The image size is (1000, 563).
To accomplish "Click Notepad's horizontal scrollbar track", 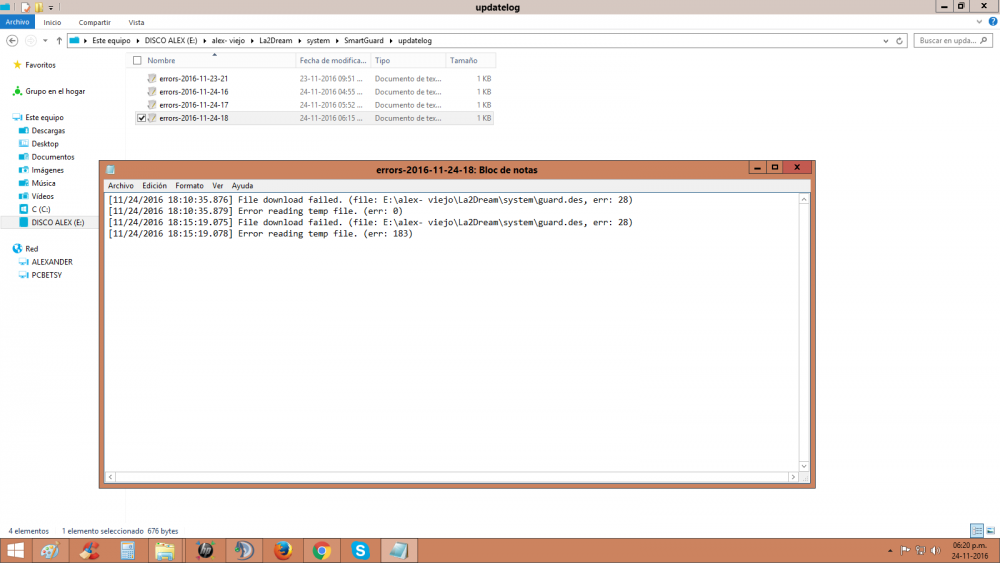I will (450, 477).
